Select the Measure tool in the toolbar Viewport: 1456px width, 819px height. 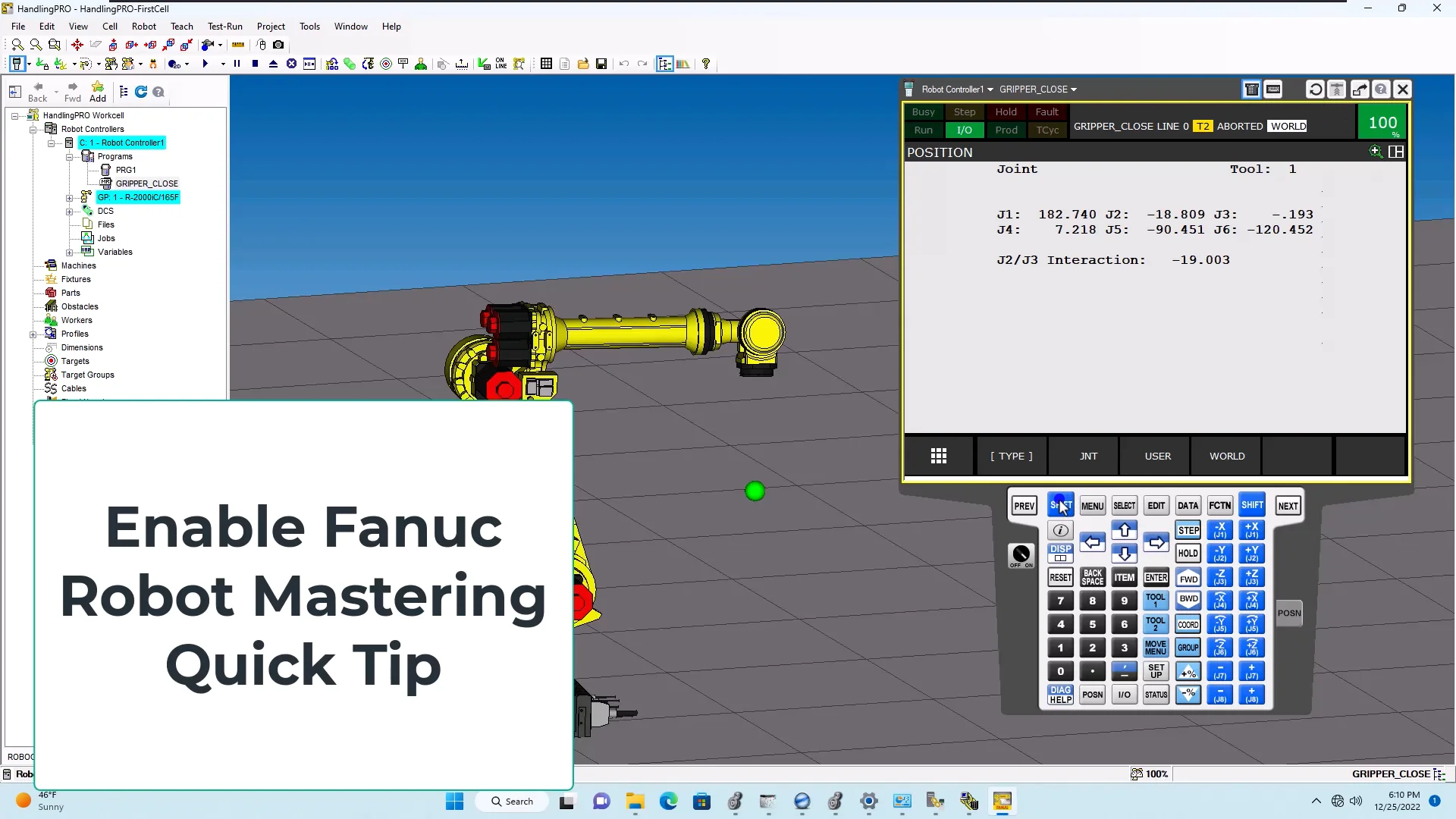point(237,44)
